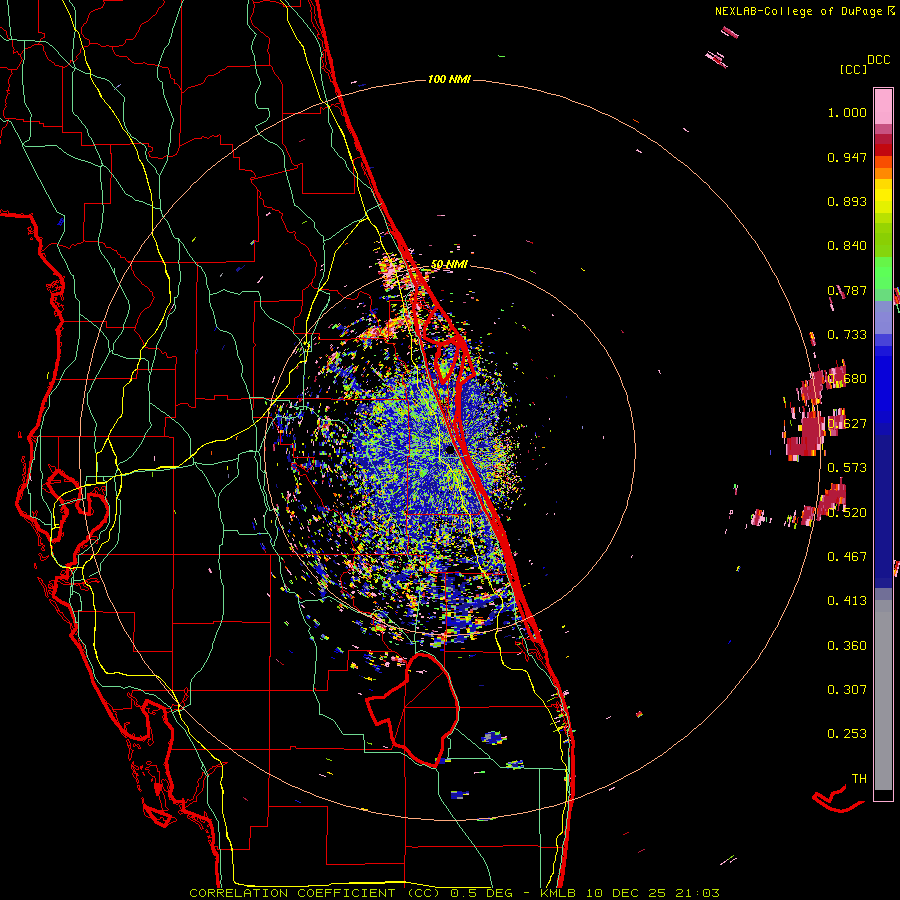Click the 10 DEC 25 date text
Viewport: 900px width, 900px height.
626,893
